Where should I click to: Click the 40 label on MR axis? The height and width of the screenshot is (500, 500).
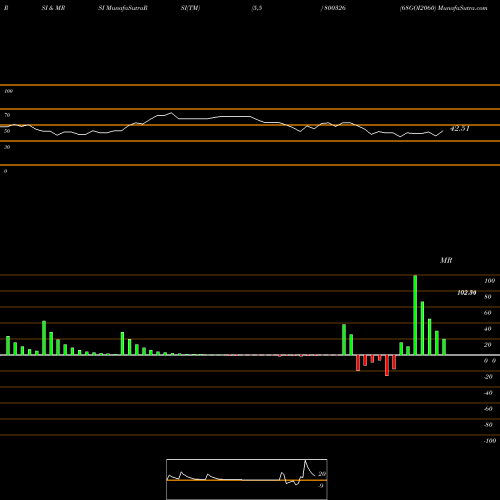point(488,329)
